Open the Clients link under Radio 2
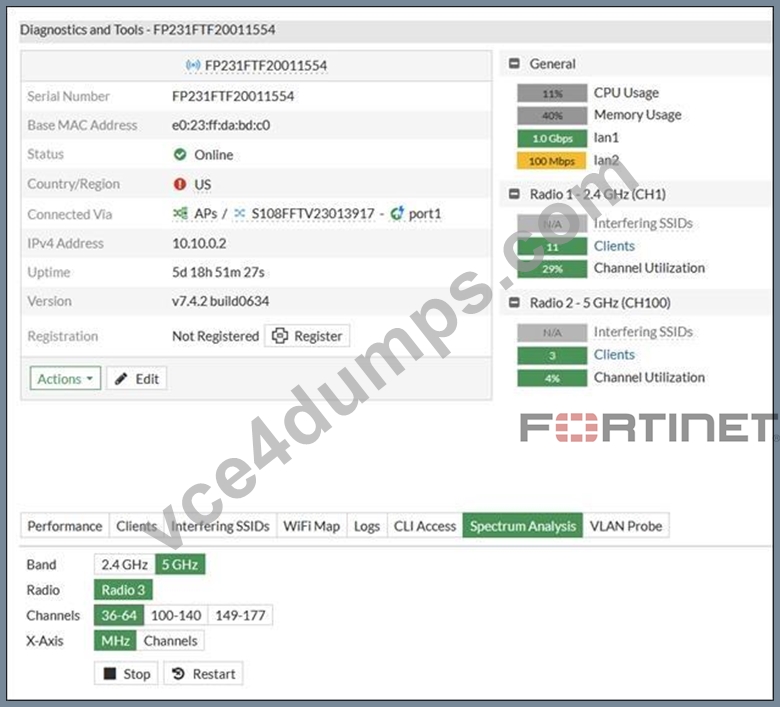 (x=614, y=354)
